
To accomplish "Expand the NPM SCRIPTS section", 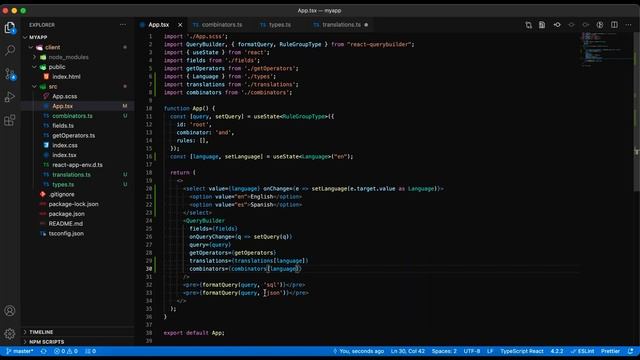I will click(78, 342).
